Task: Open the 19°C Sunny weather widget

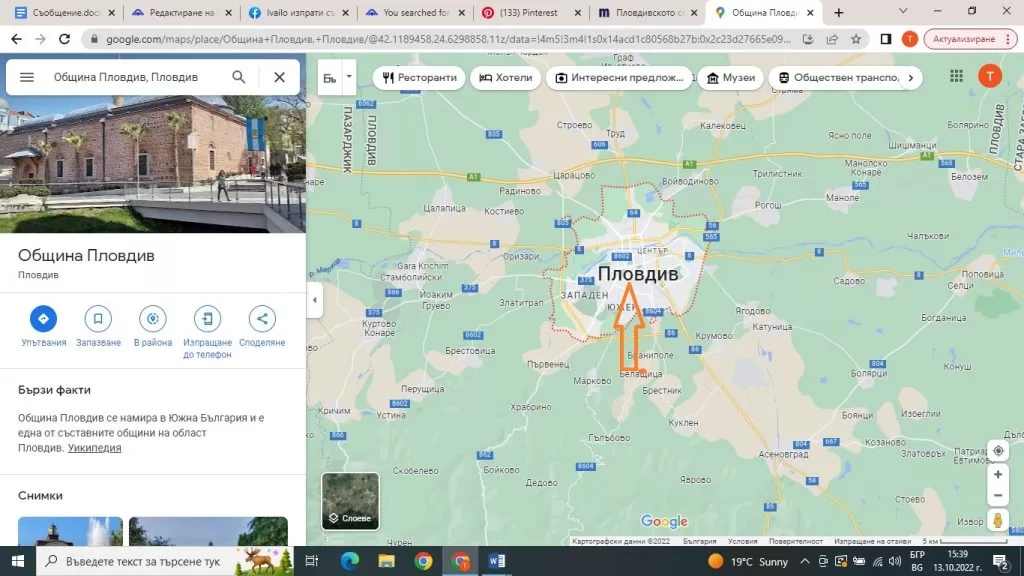Action: (748, 562)
